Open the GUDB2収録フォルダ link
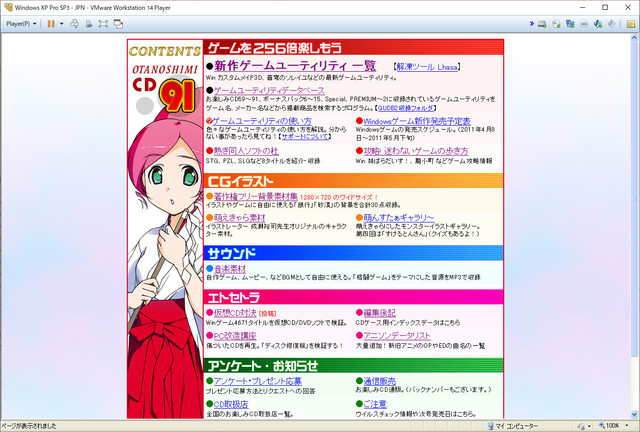 point(405,108)
